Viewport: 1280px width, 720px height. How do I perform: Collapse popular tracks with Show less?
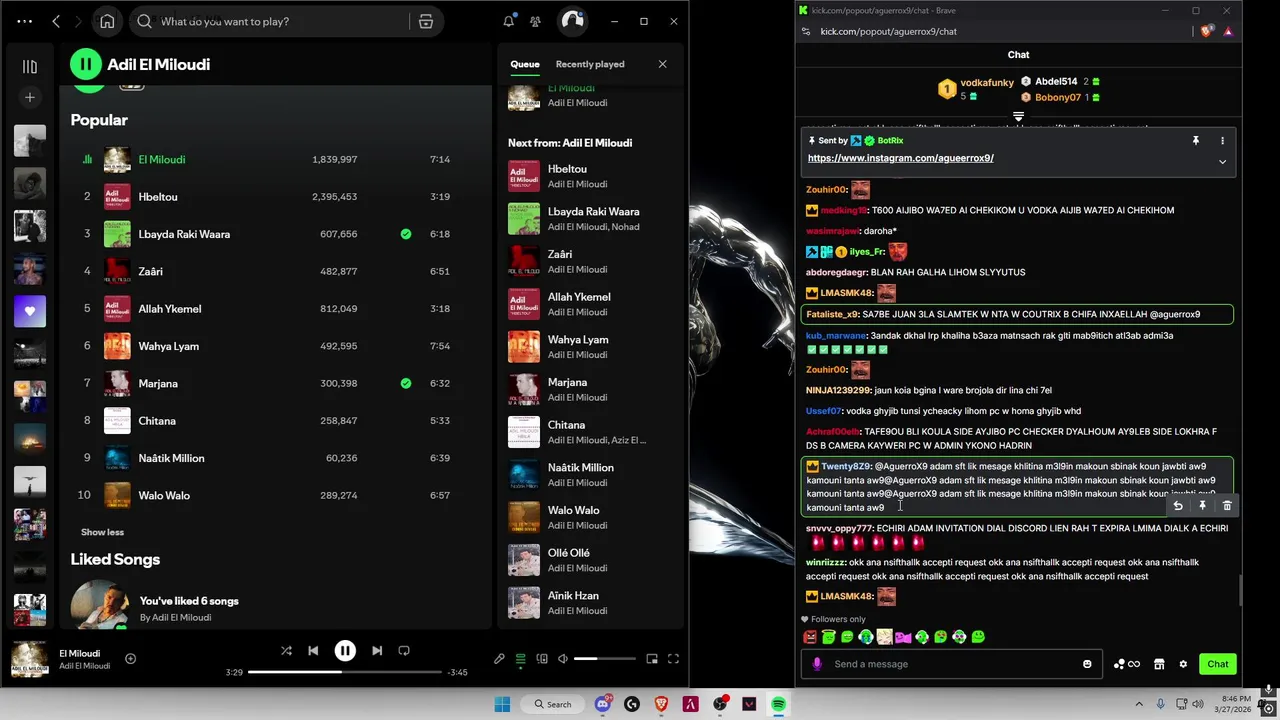tap(102, 532)
